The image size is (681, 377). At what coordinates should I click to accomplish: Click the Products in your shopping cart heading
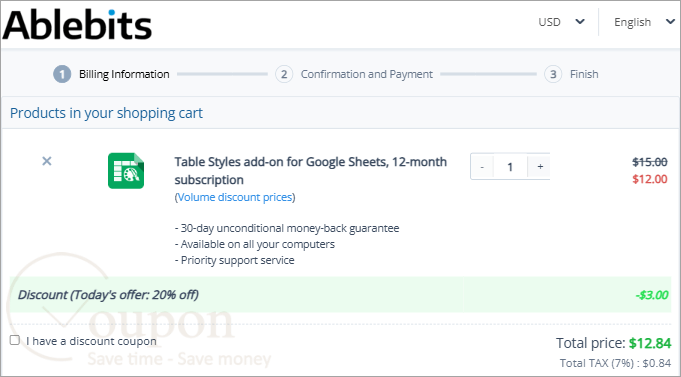tap(106, 113)
